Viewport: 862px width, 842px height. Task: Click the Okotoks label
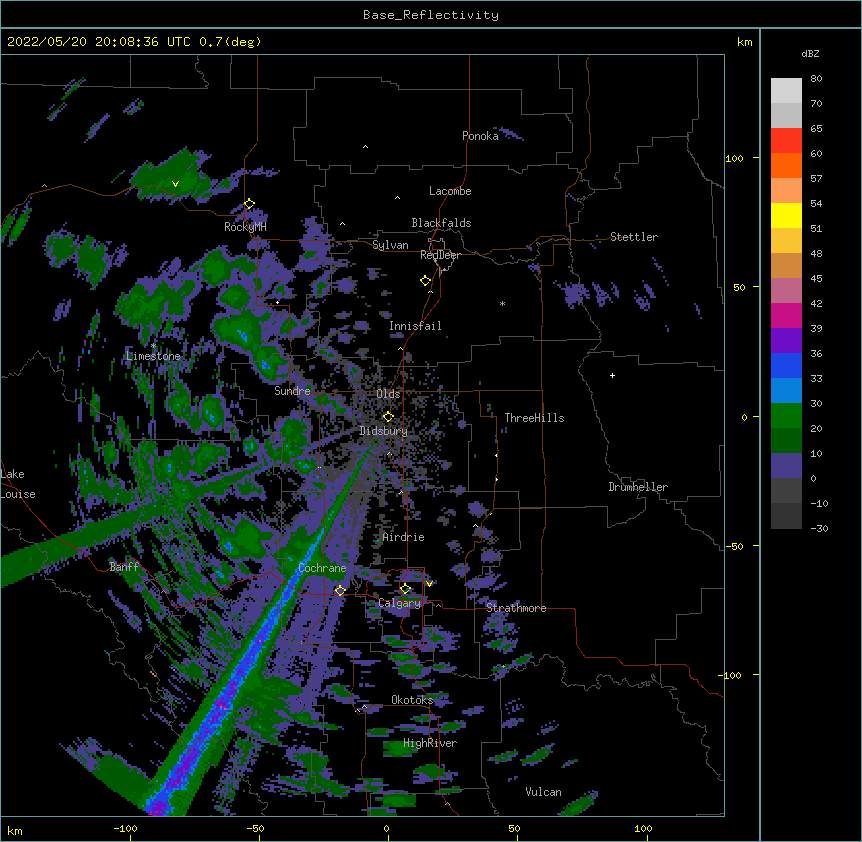pos(412,700)
